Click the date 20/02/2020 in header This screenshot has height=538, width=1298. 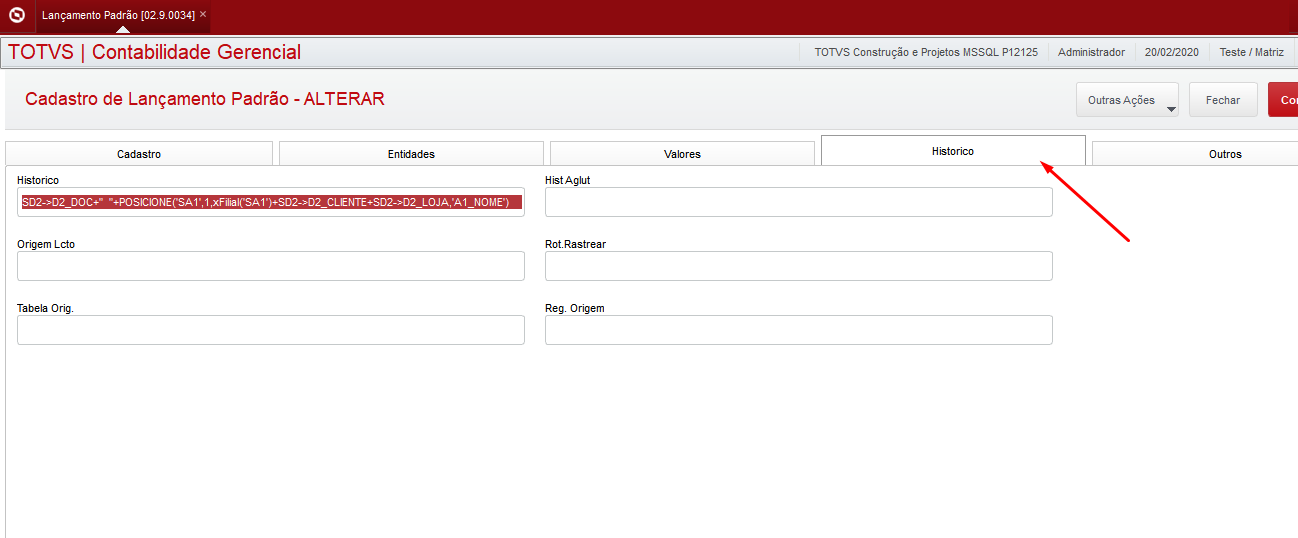1171,52
